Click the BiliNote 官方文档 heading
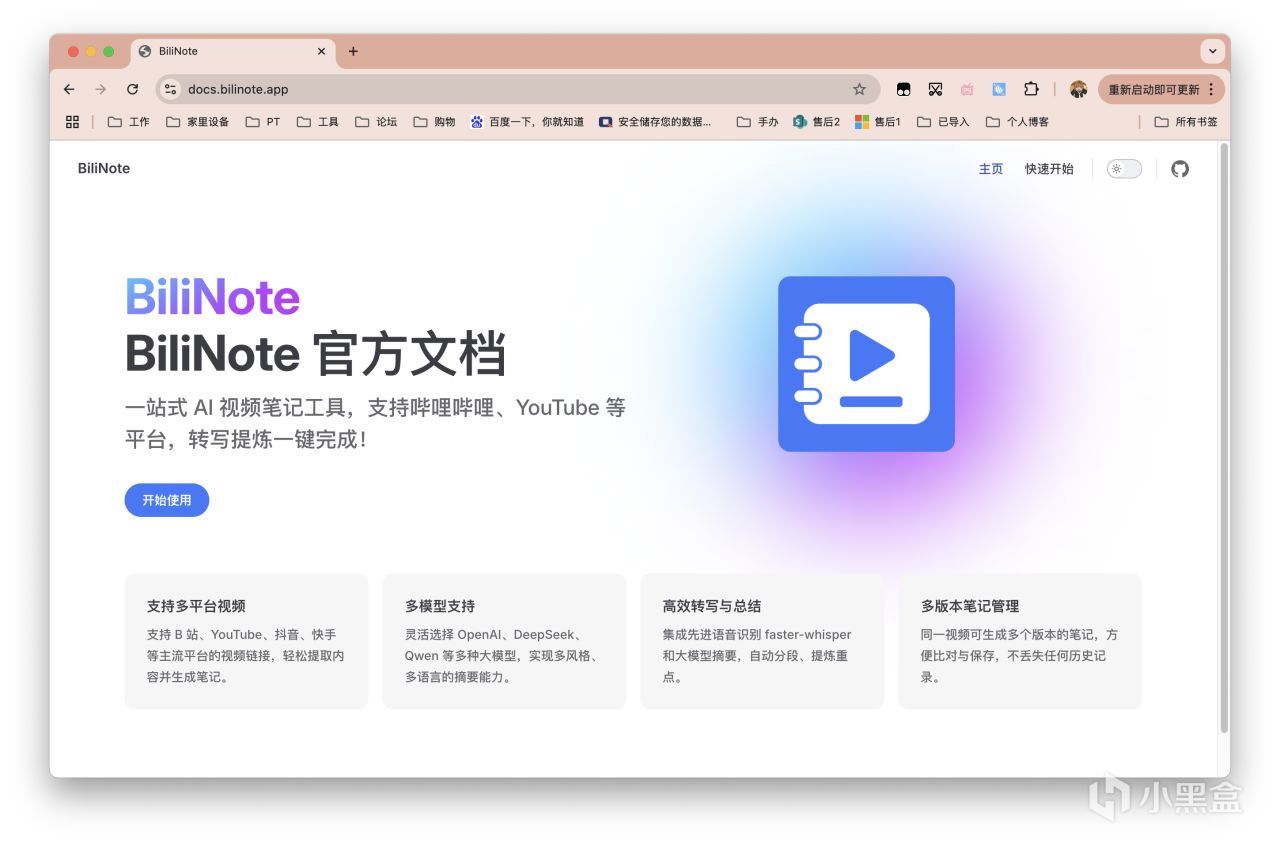The image size is (1280, 843). pyautogui.click(x=316, y=354)
